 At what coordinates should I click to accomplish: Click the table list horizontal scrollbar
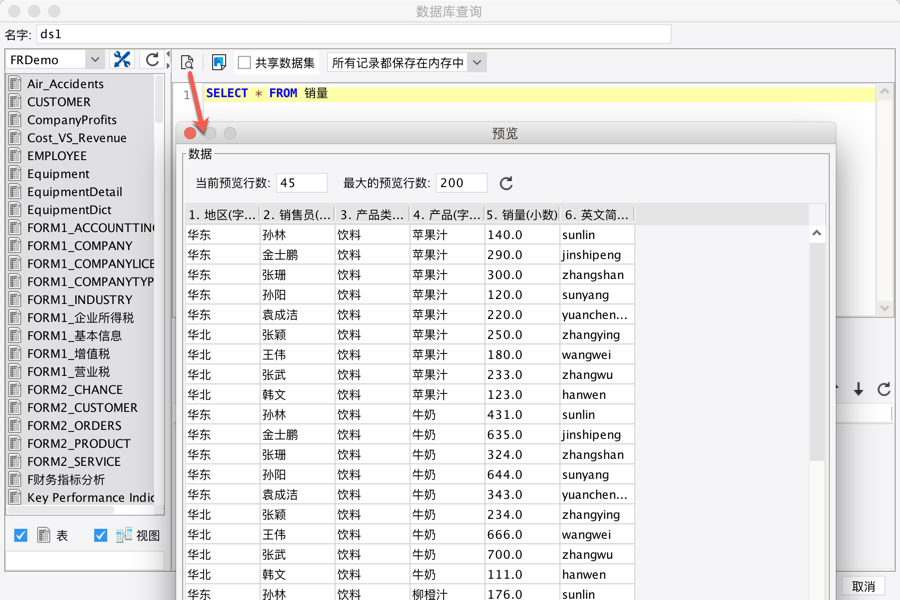pos(60,509)
